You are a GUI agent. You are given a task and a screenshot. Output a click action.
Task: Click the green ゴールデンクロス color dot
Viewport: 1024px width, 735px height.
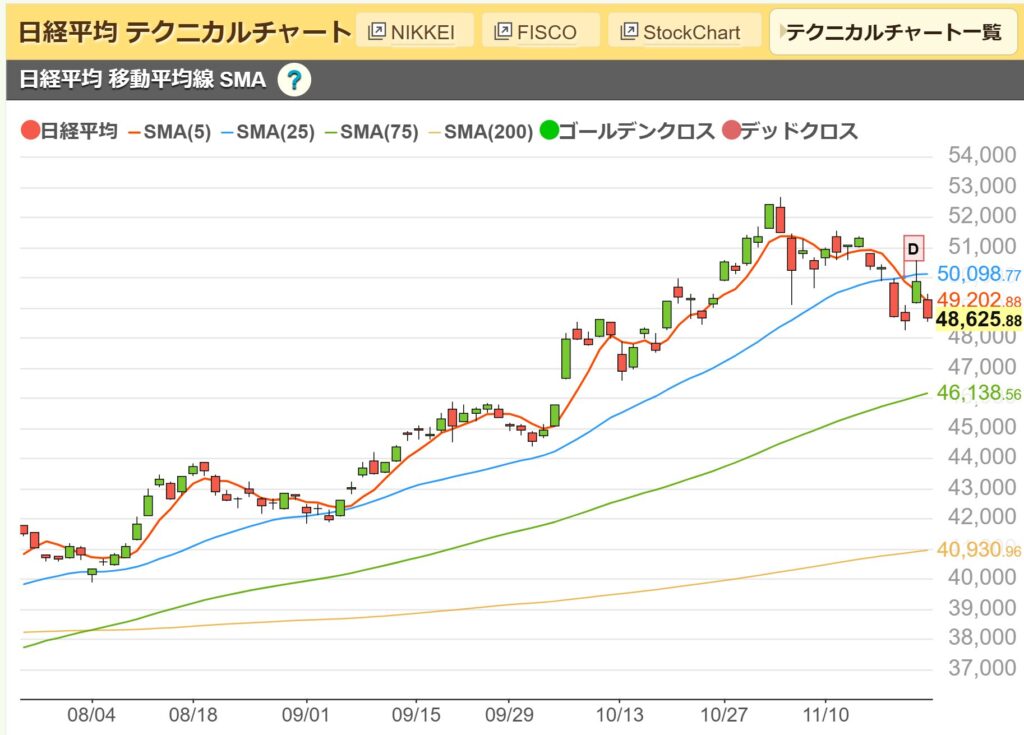pyautogui.click(x=551, y=130)
